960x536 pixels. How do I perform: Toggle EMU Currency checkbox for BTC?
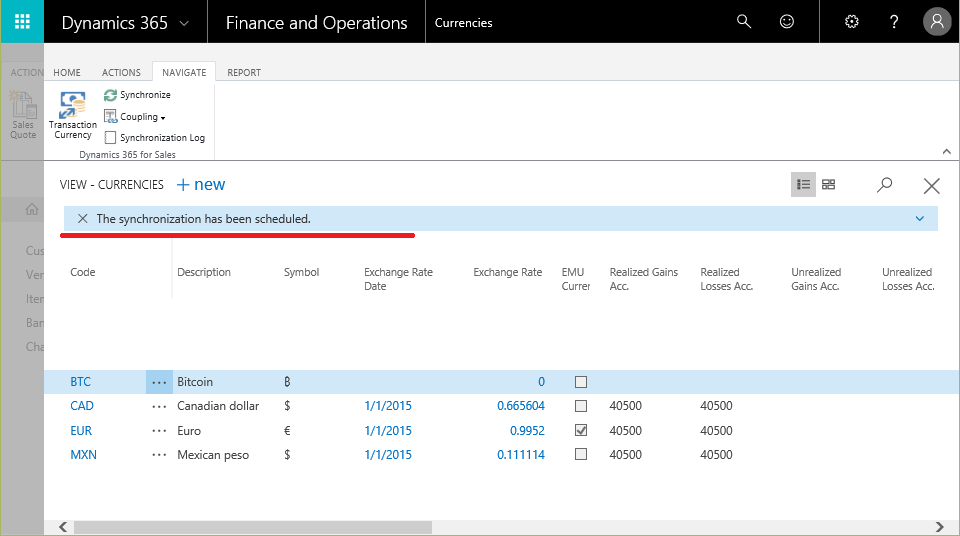click(581, 382)
